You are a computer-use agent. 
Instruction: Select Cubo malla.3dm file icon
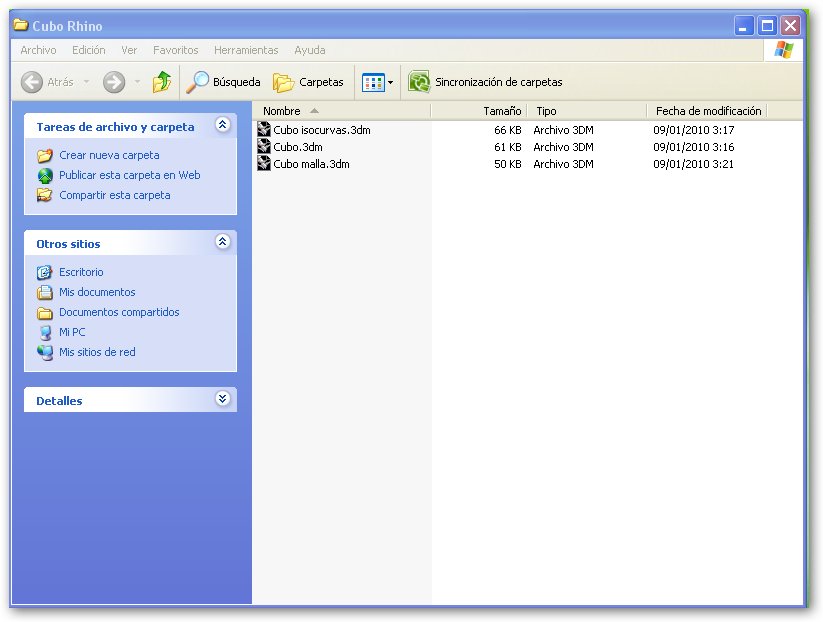264,163
